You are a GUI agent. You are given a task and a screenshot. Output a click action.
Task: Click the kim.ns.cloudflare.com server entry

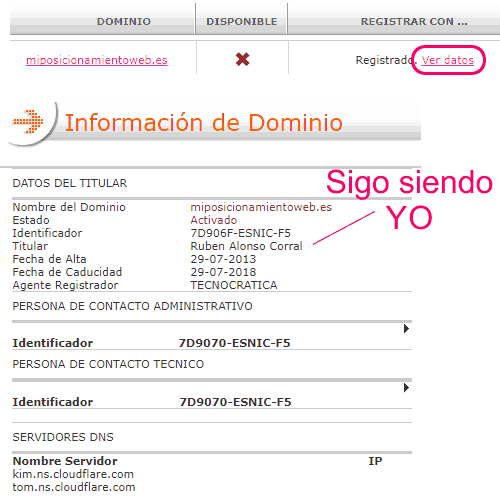click(73, 474)
